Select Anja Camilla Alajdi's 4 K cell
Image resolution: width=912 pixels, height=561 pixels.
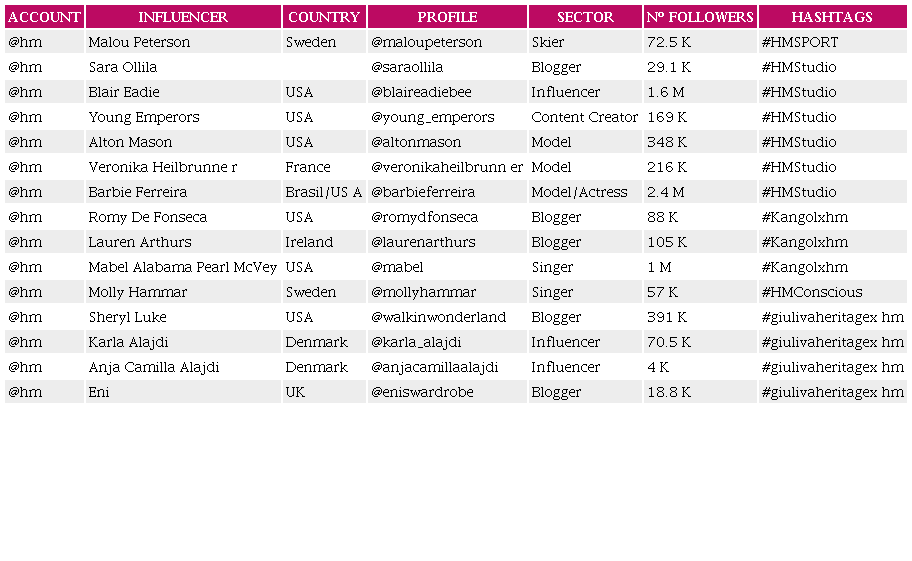click(x=658, y=367)
